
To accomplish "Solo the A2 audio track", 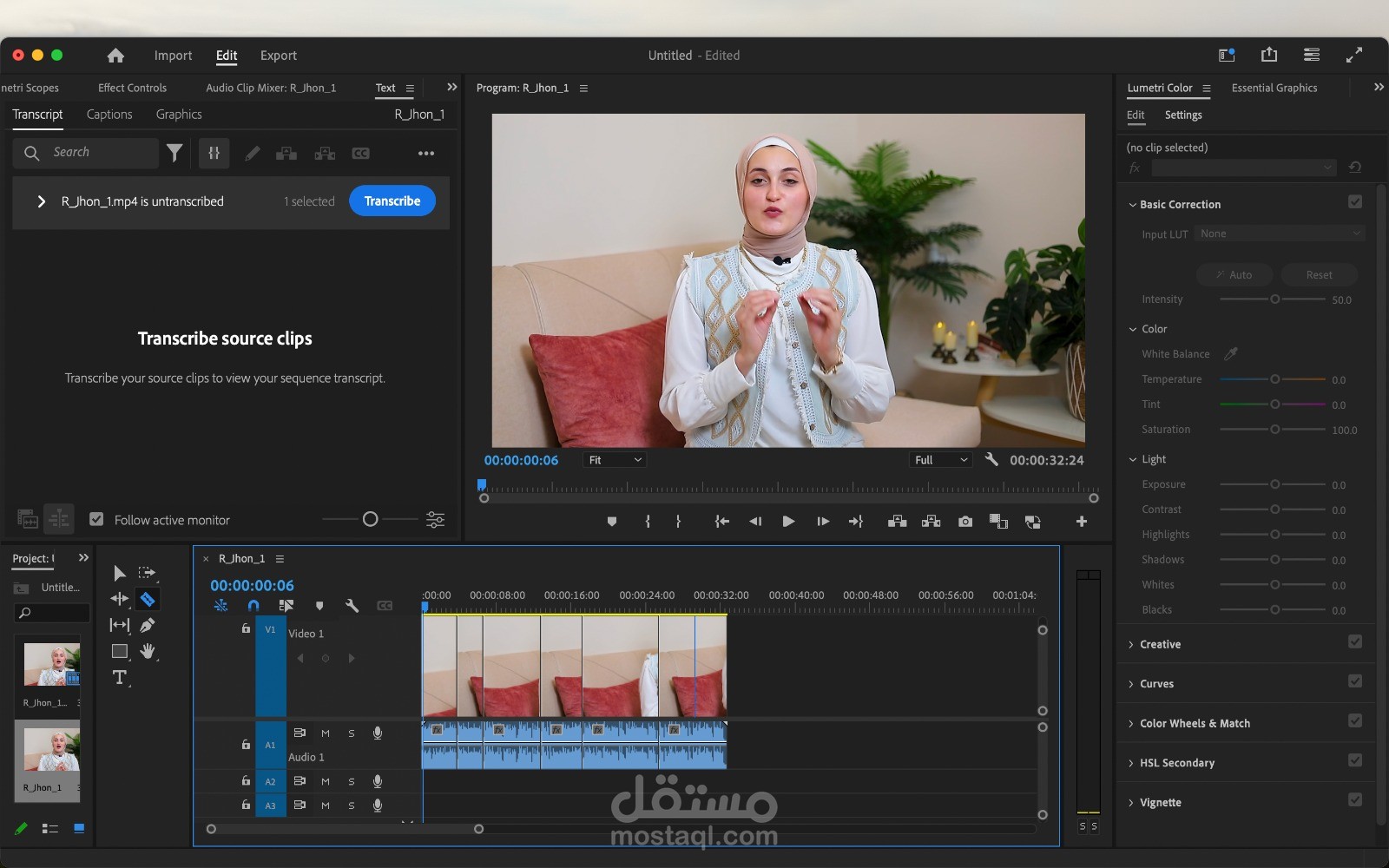I will [352, 781].
